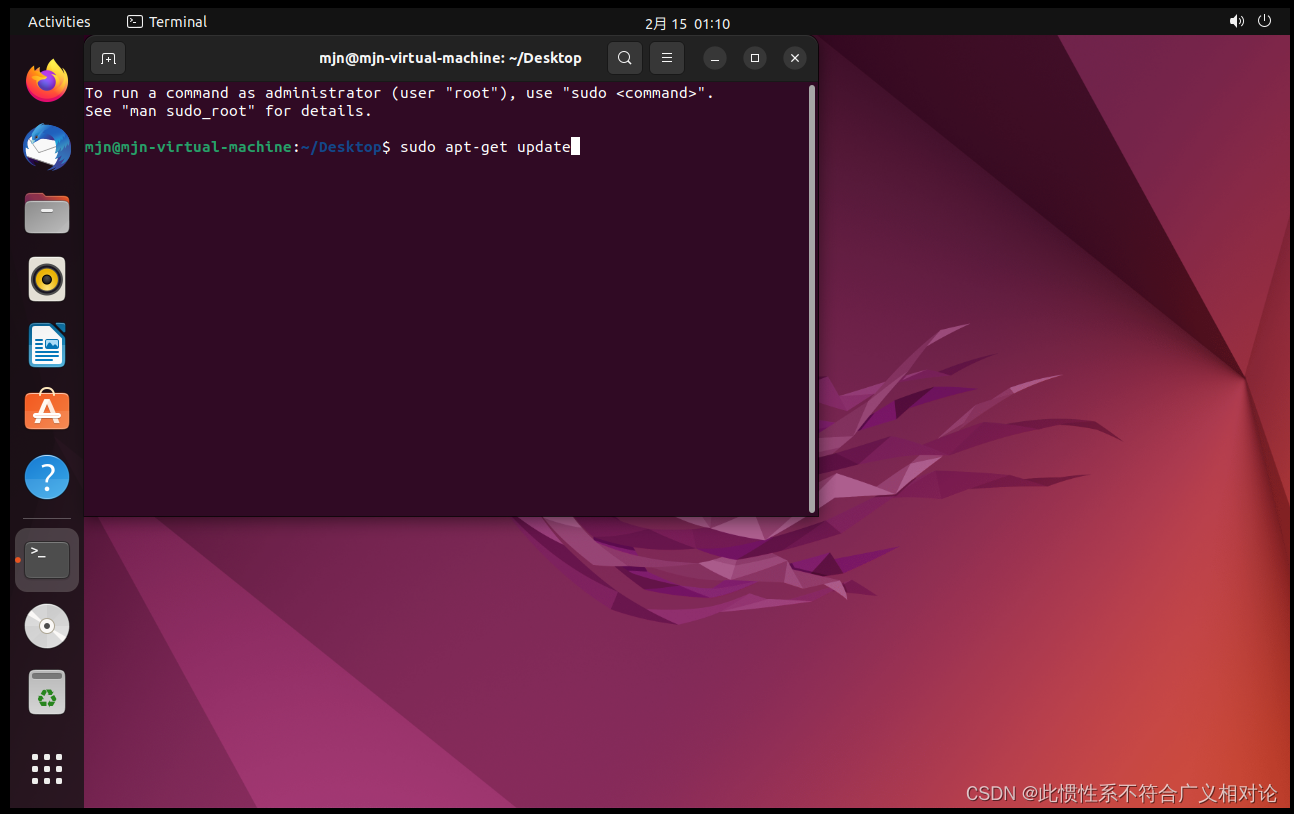Open the Files file manager
This screenshot has height=814, width=1294.
point(46,213)
